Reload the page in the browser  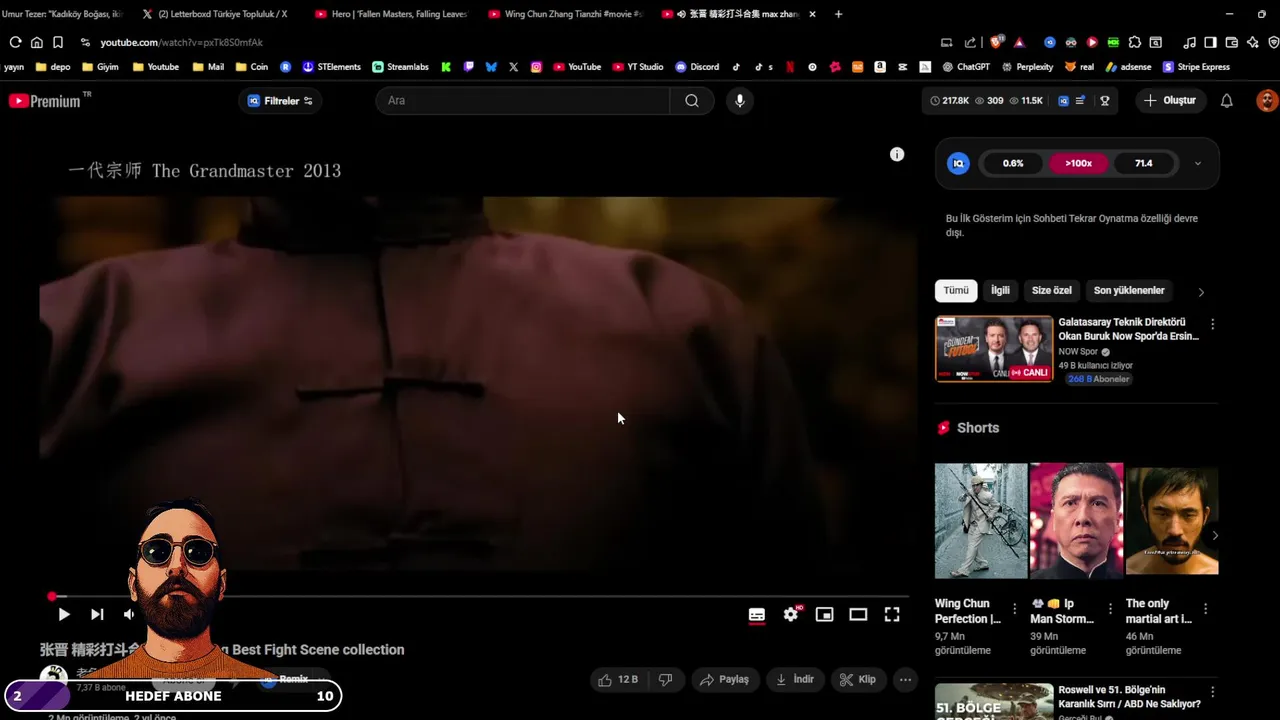click(15, 42)
